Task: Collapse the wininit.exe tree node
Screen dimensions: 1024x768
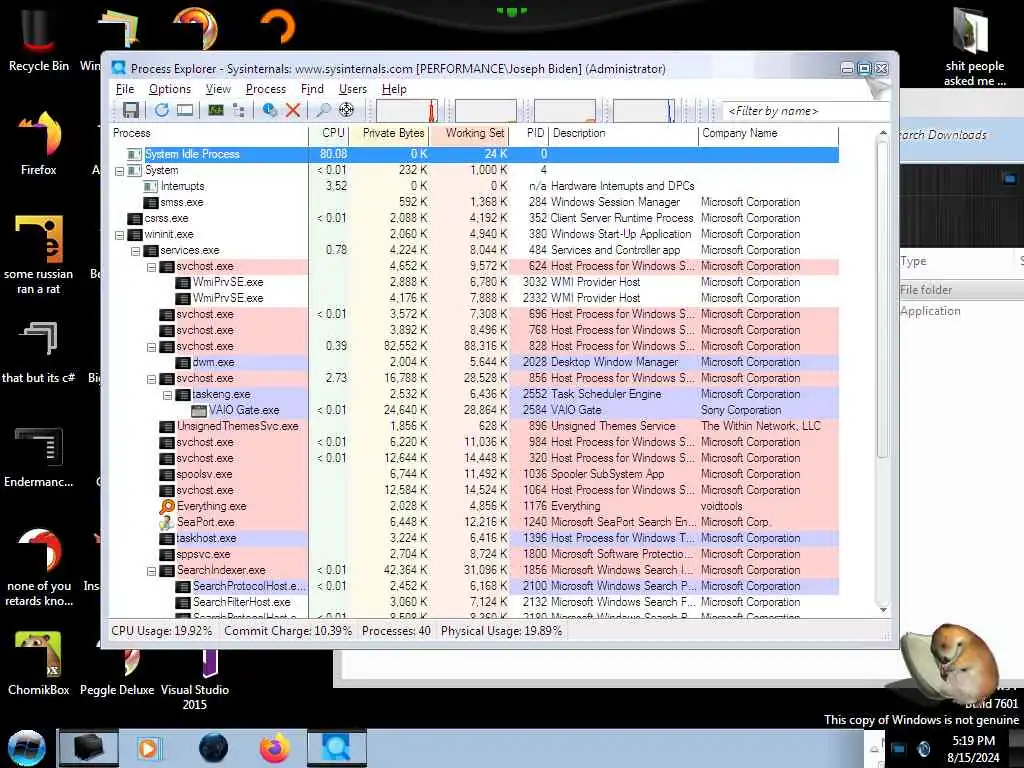Action: point(119,235)
